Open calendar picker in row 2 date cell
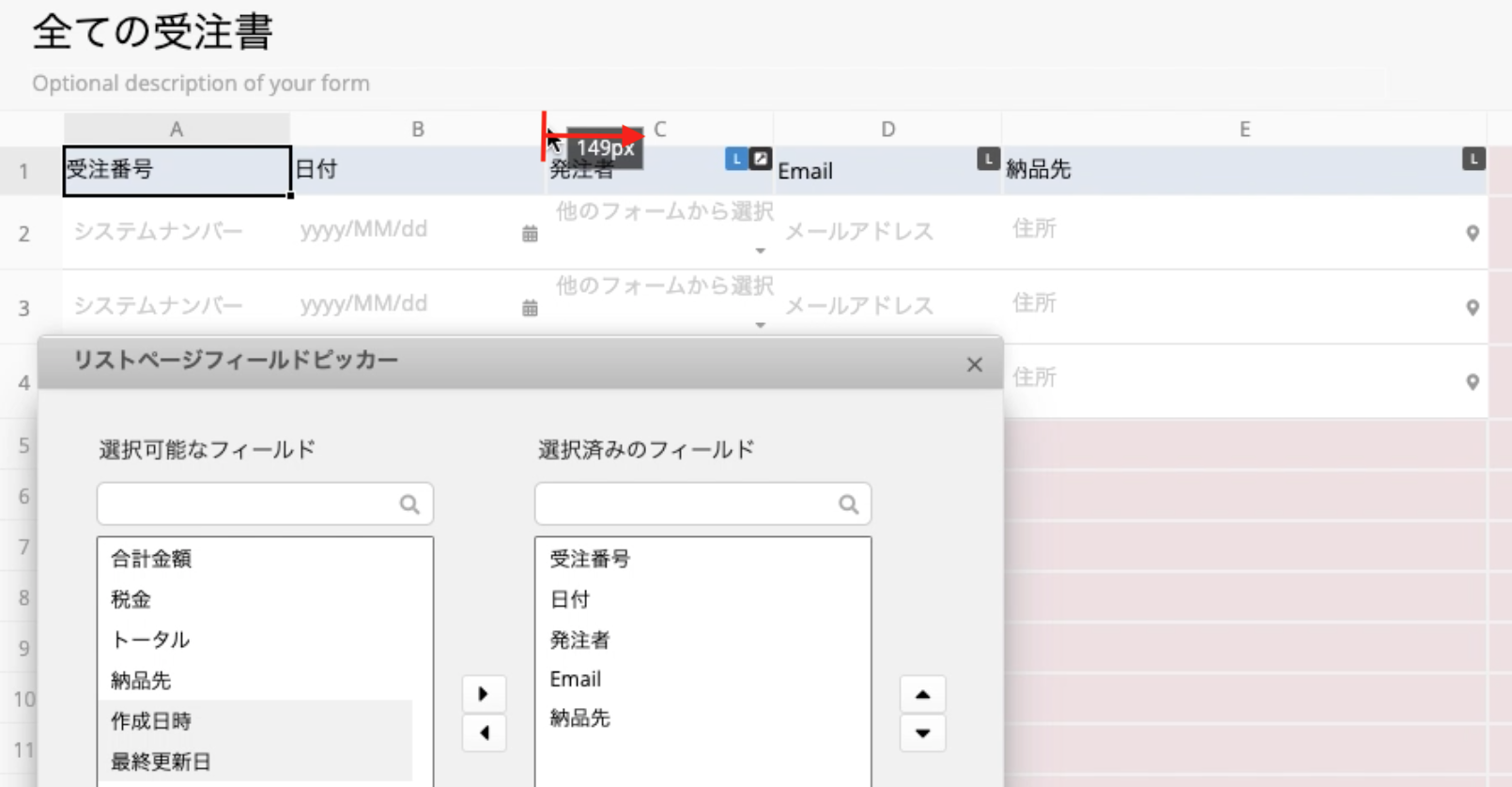The width and height of the screenshot is (1512, 787). coord(530,233)
